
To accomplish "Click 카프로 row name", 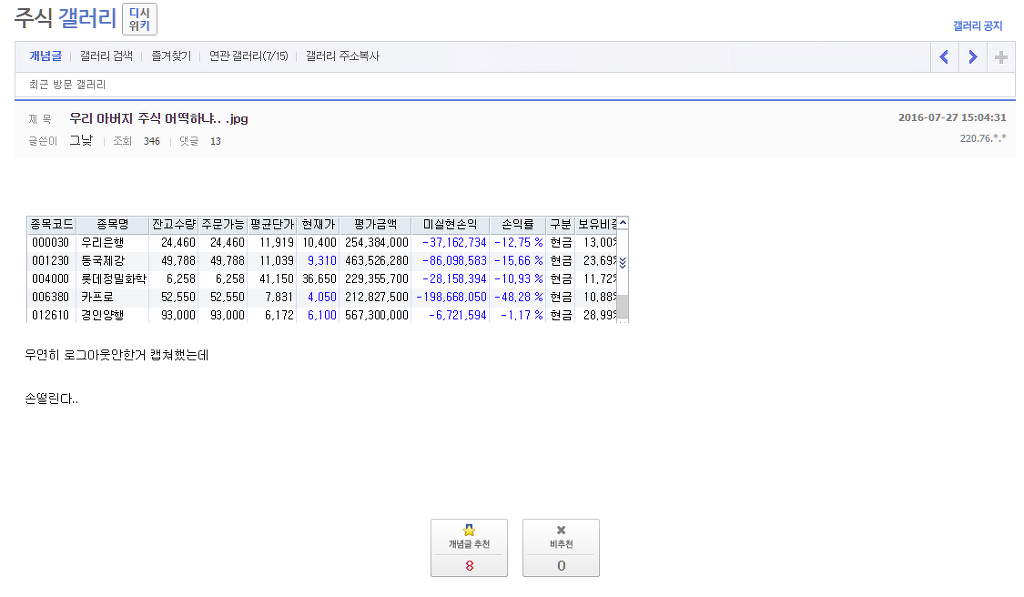I will [97, 297].
